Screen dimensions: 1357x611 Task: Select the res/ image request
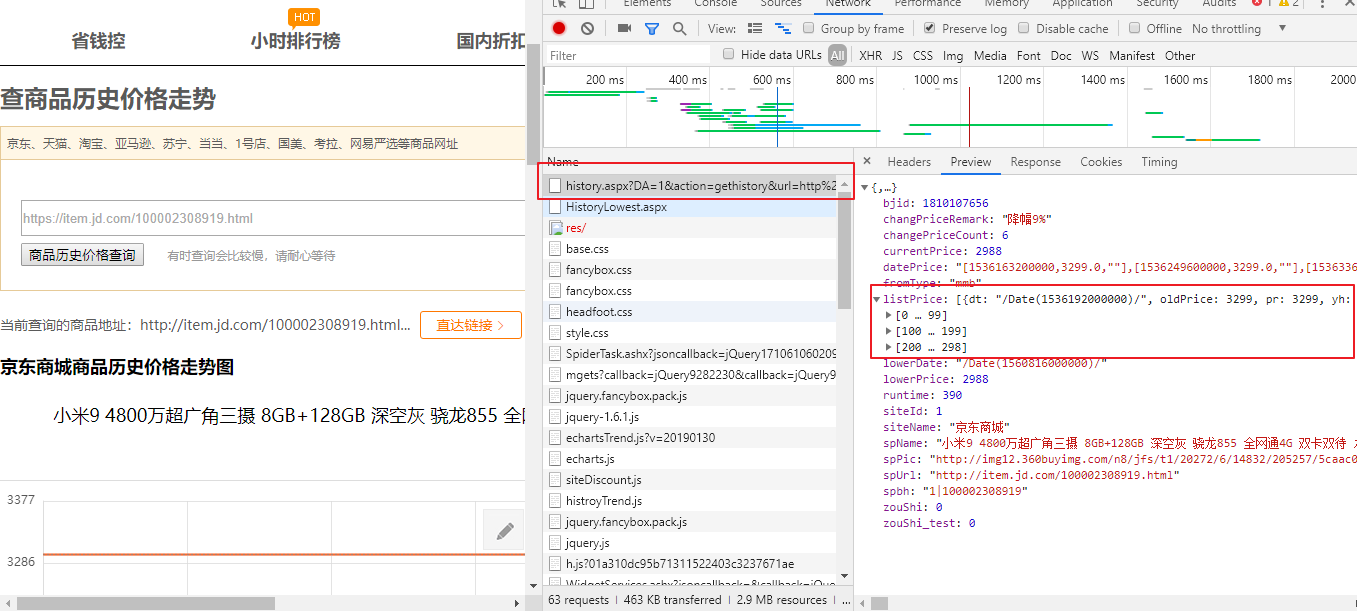[x=690, y=228]
